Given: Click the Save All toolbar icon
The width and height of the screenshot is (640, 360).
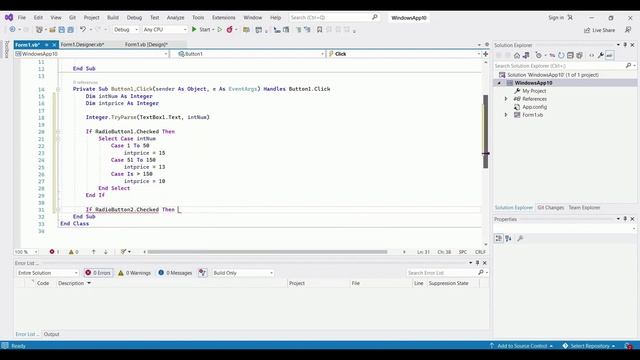Looking at the screenshot, I should [x=70, y=30].
